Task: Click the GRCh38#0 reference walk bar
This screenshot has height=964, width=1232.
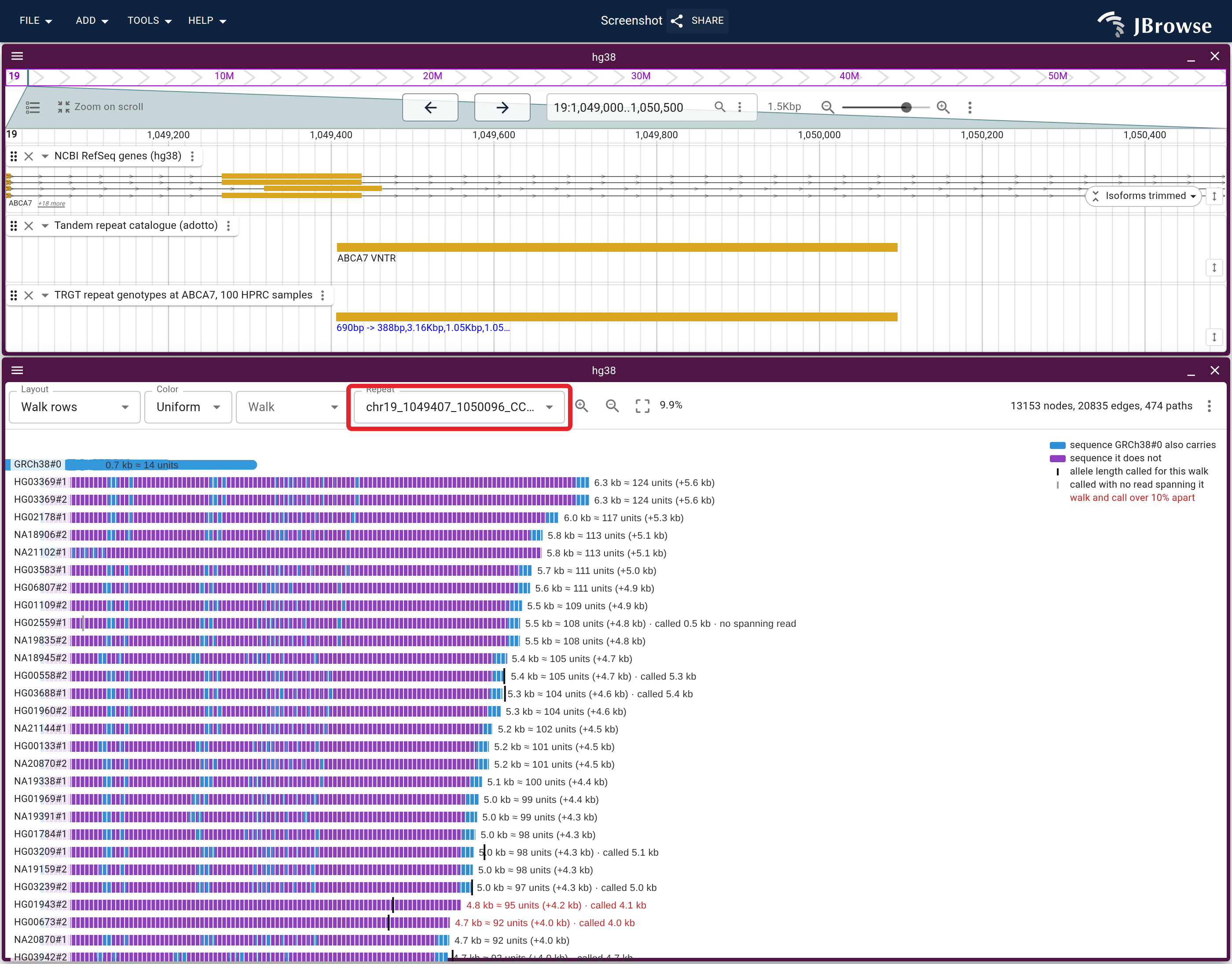Action: click(161, 465)
